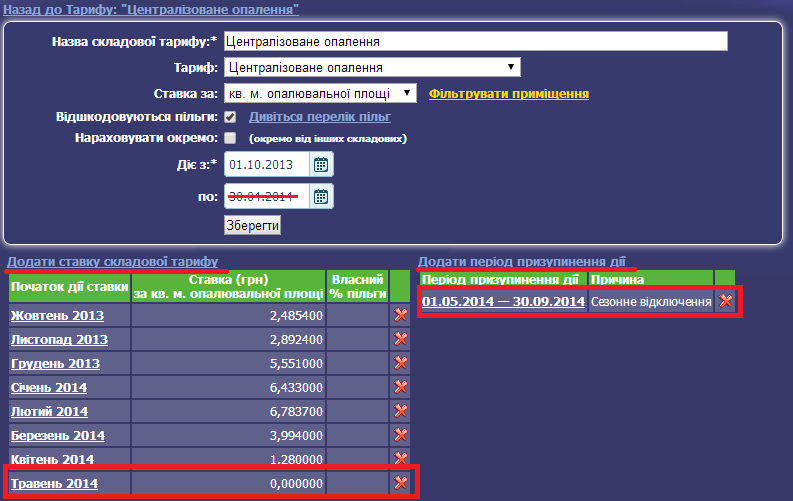Toggle the Відшкодовуються пільги checkbox
The image size is (793, 501).
click(230, 117)
